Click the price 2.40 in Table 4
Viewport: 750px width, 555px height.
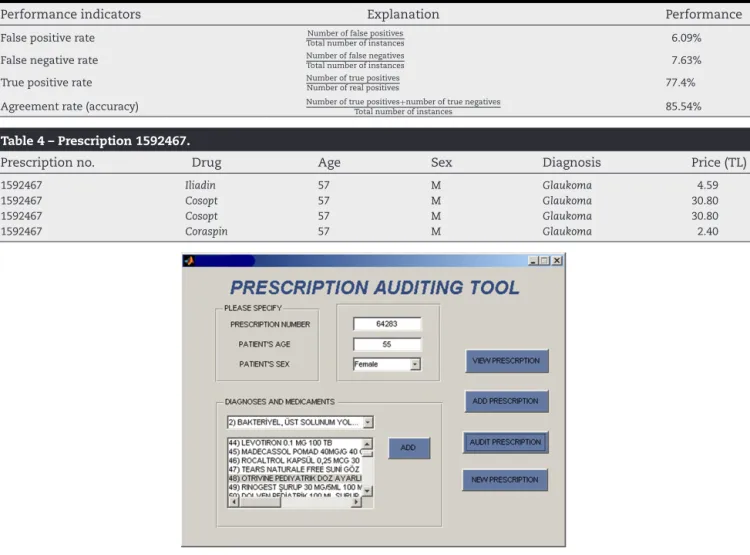click(707, 232)
